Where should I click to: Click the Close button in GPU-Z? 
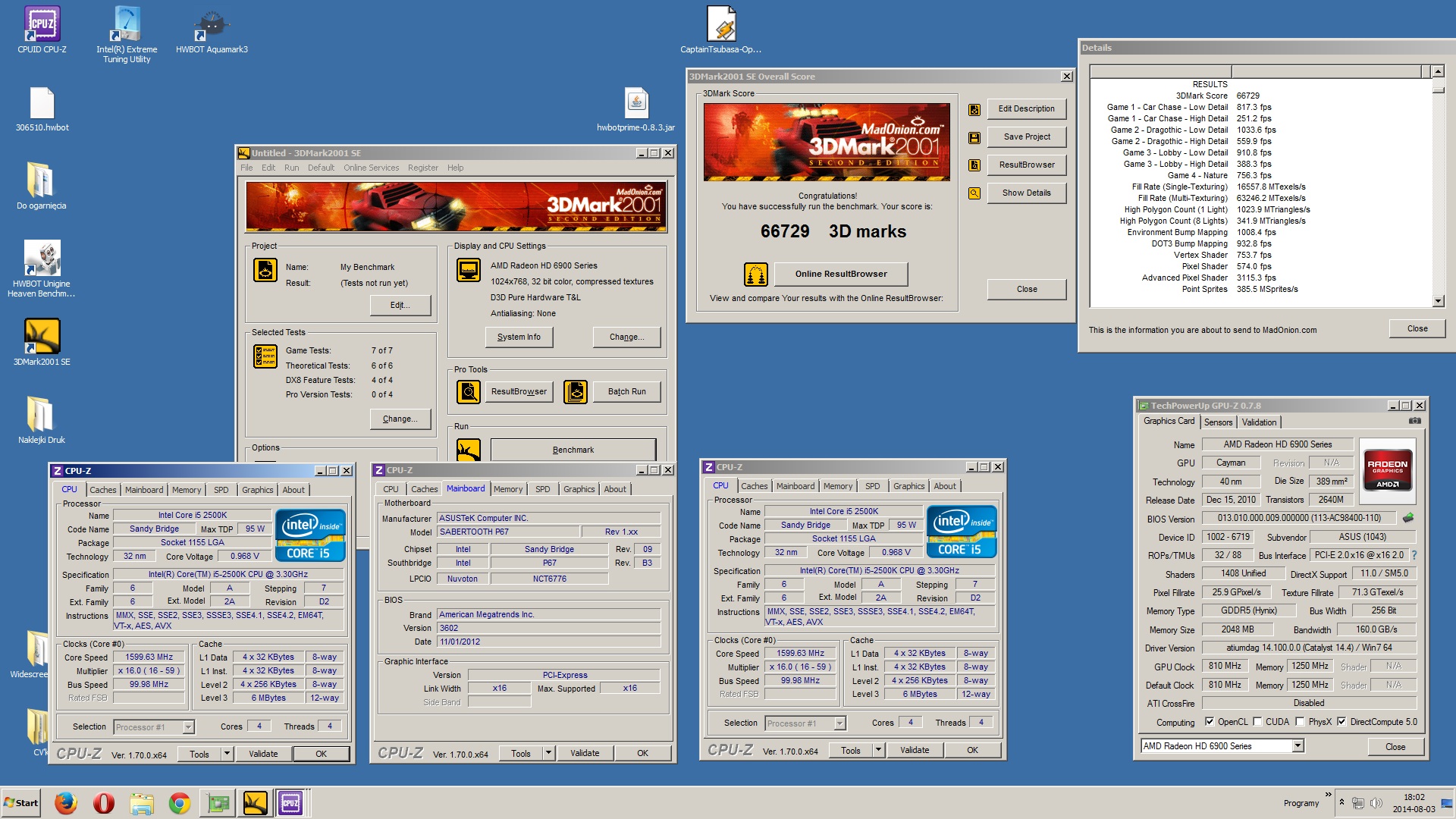pyautogui.click(x=1395, y=747)
